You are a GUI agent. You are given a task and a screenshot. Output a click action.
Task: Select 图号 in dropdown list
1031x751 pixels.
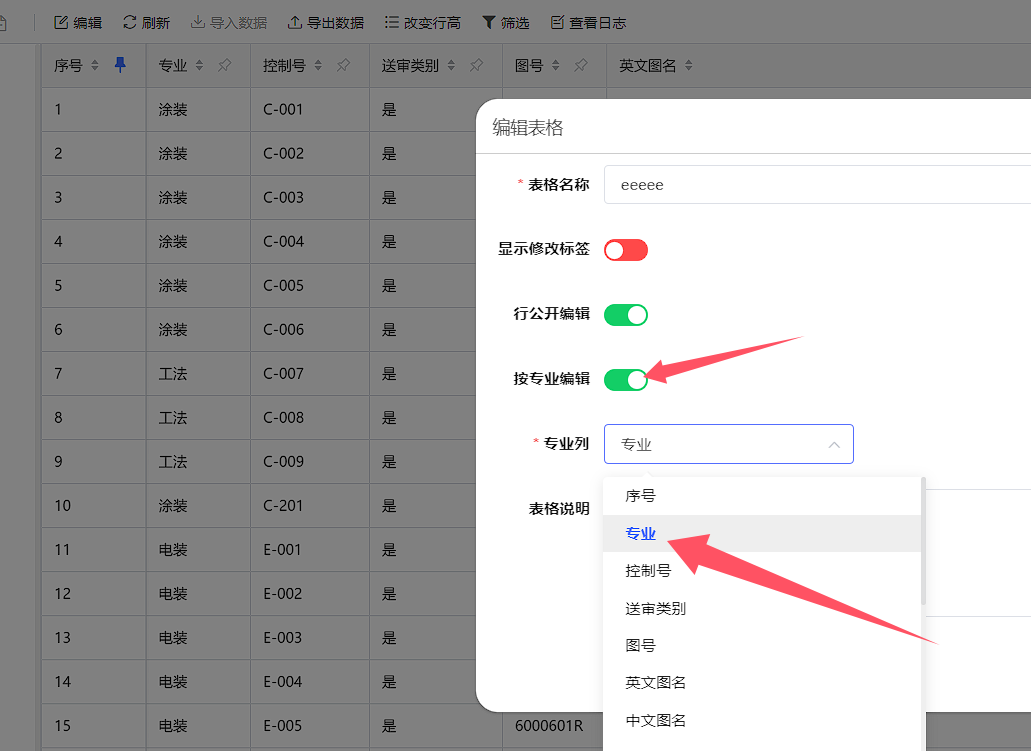click(x=761, y=645)
